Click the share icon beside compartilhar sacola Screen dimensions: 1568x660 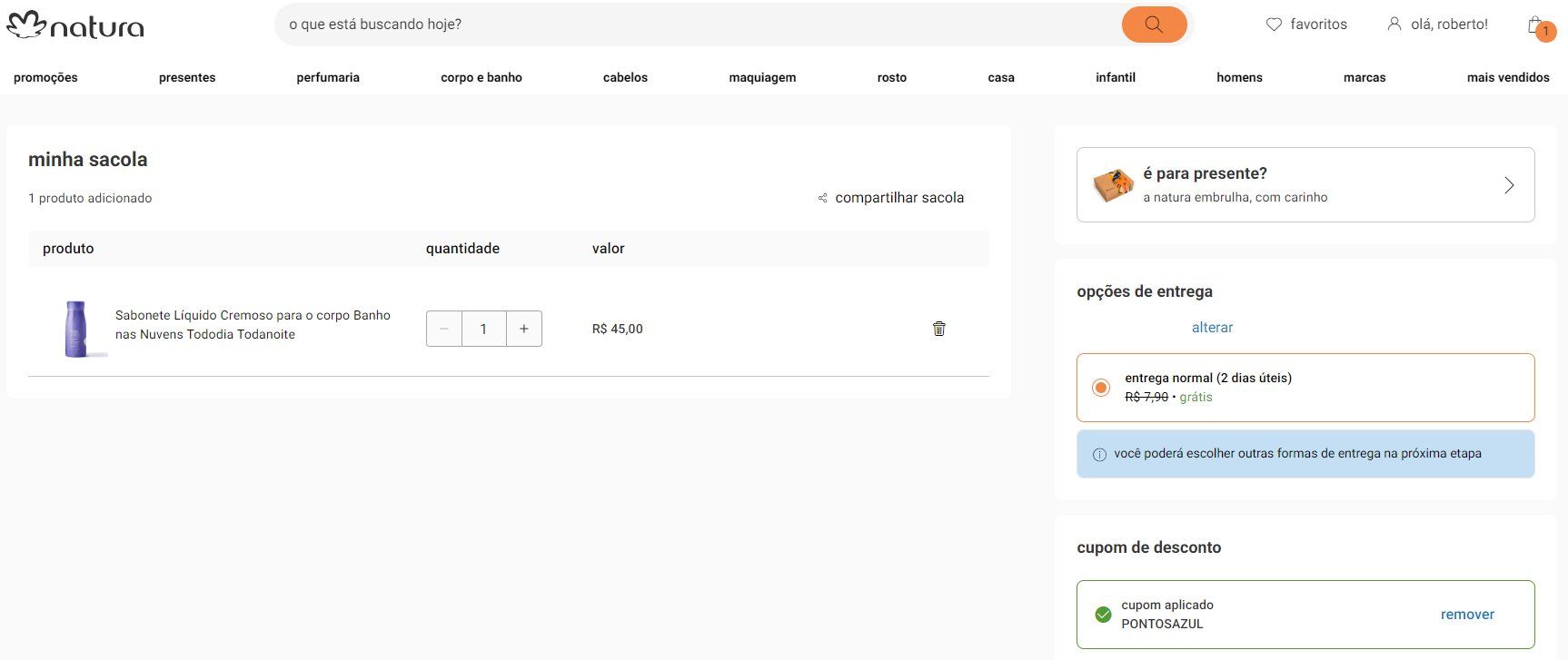pos(823,198)
